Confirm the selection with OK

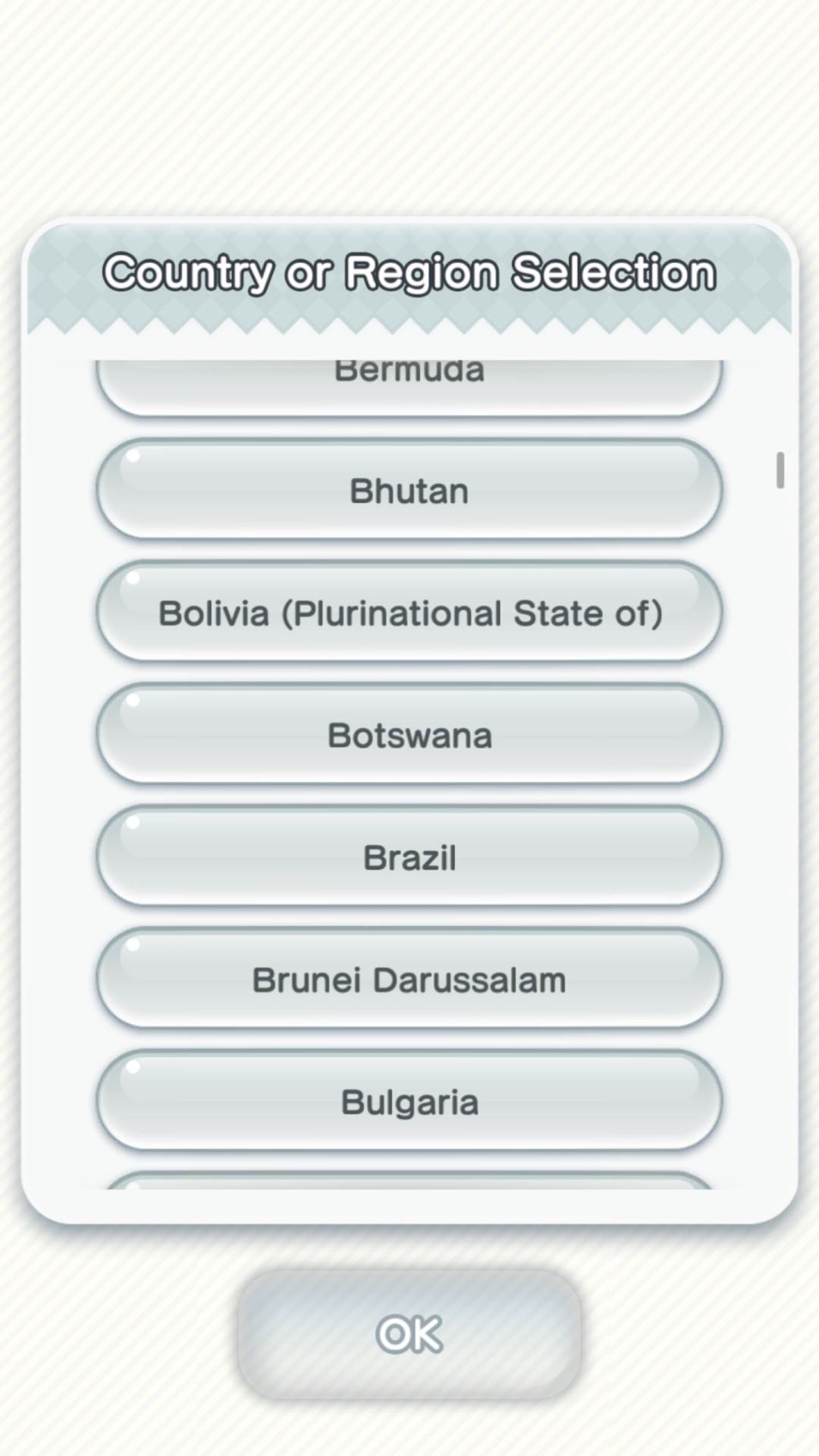pyautogui.click(x=409, y=1334)
